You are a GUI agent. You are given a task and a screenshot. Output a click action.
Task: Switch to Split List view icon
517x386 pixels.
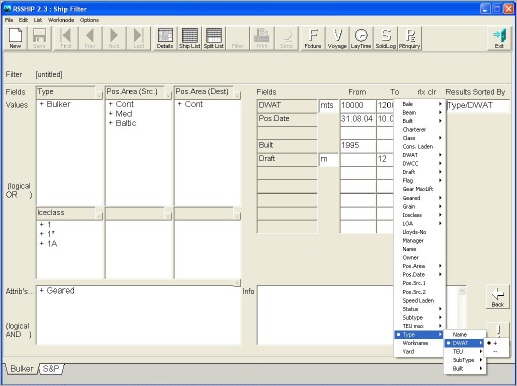[214, 38]
